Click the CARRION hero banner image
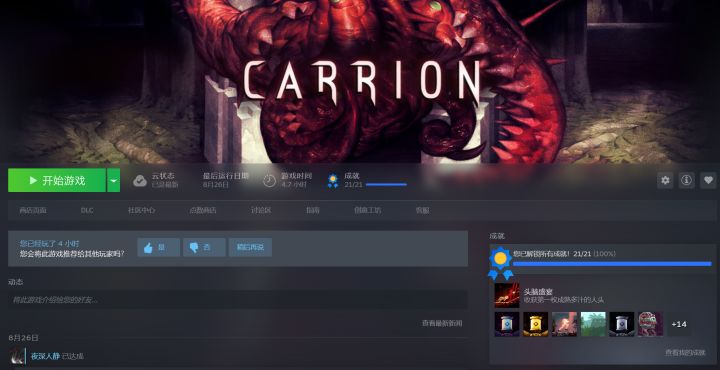The image size is (720, 370). (360, 81)
